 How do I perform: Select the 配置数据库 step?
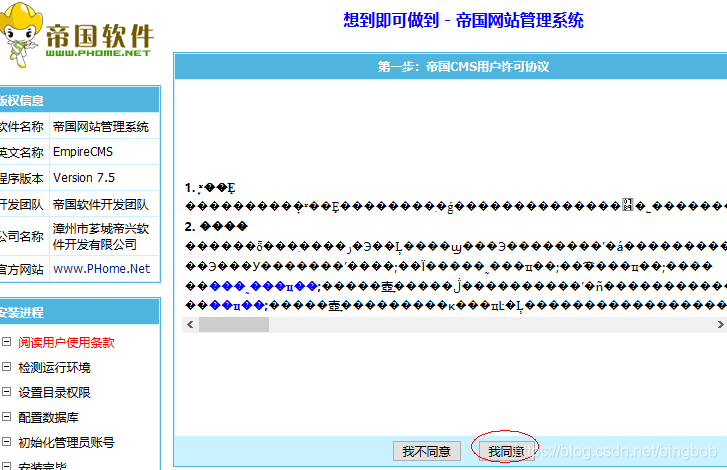[48, 418]
